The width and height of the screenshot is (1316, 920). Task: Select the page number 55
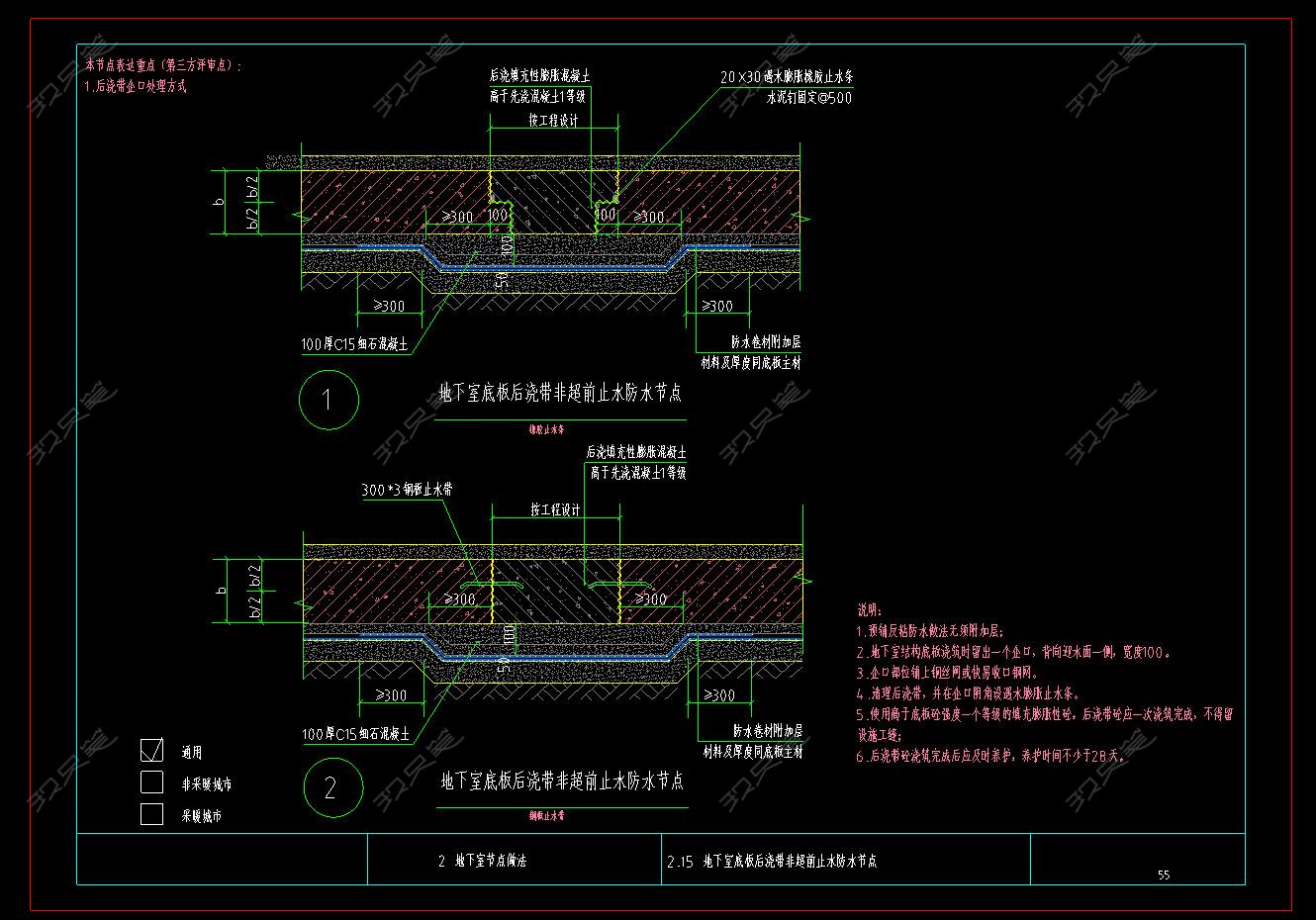coord(1164,874)
